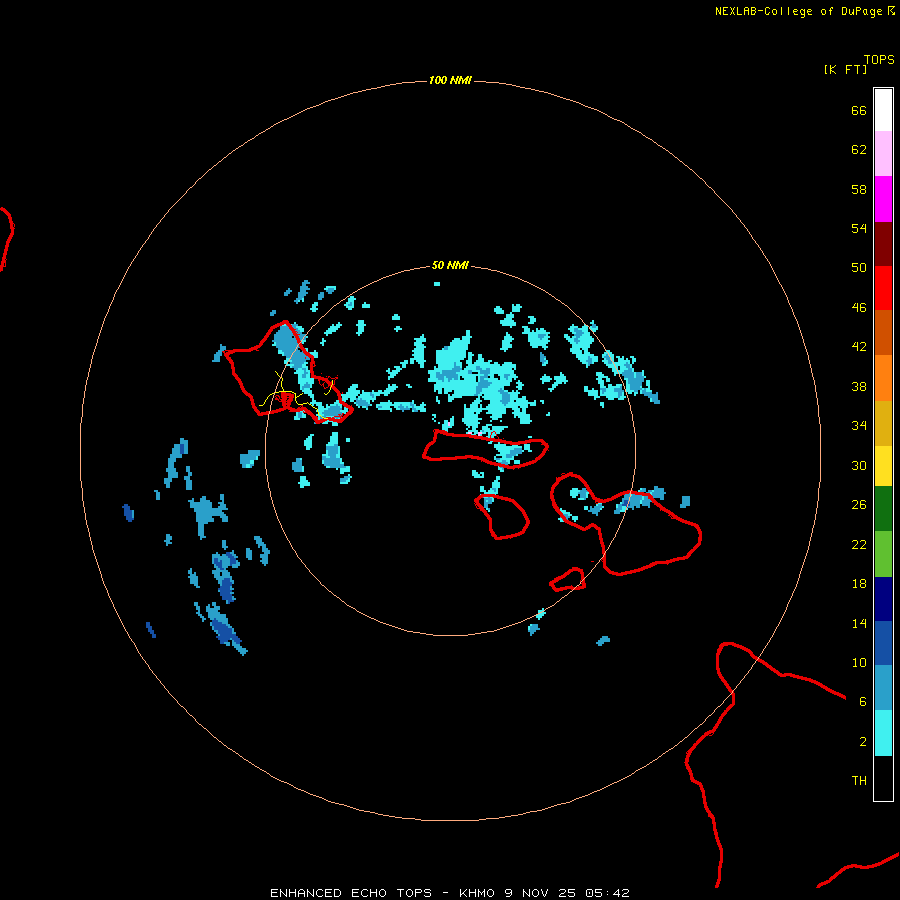Click the ENHANCED ECHO TOPS product title
This screenshot has width=900, height=900.
click(351, 893)
